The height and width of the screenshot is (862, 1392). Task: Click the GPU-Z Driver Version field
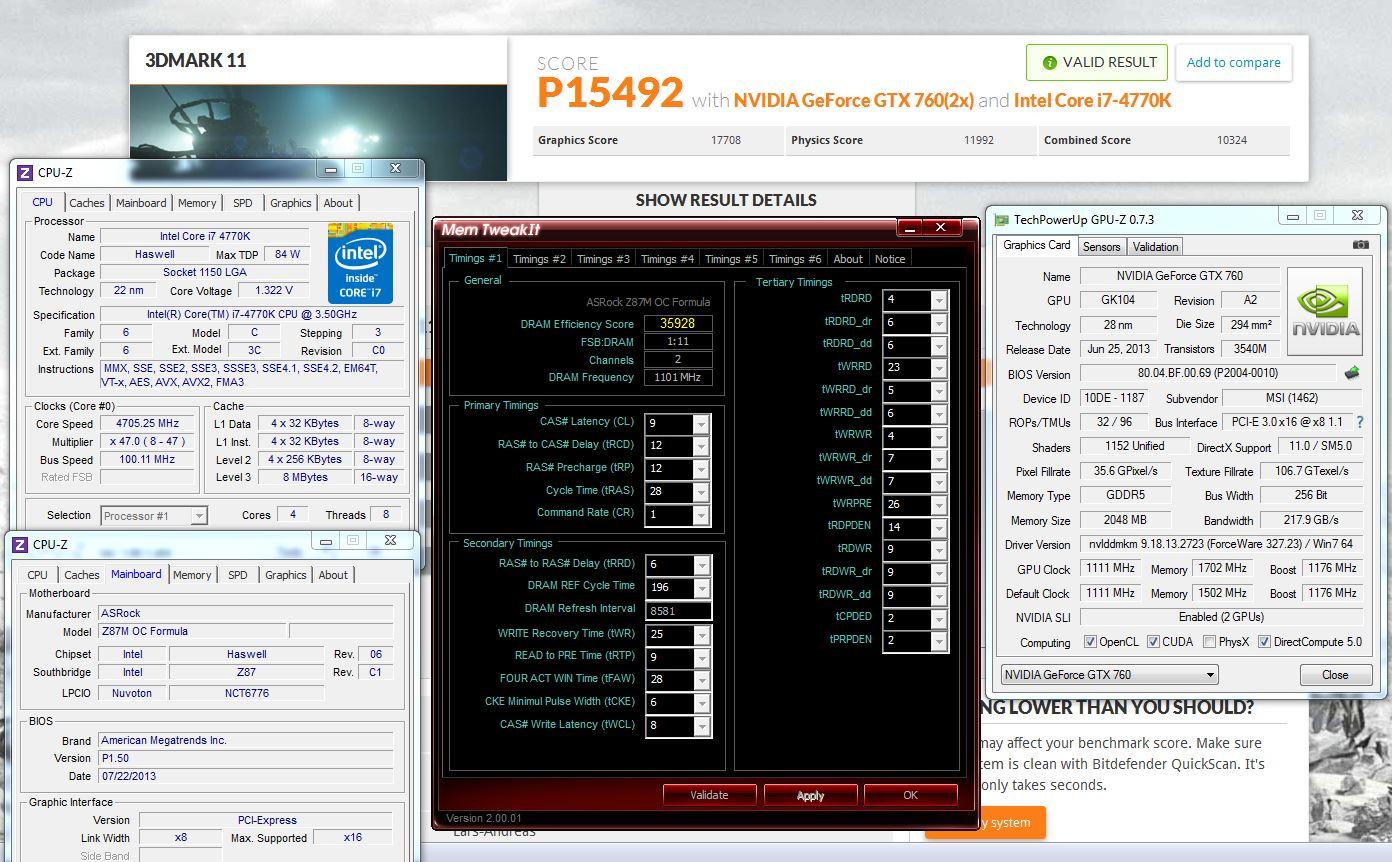click(1221, 545)
